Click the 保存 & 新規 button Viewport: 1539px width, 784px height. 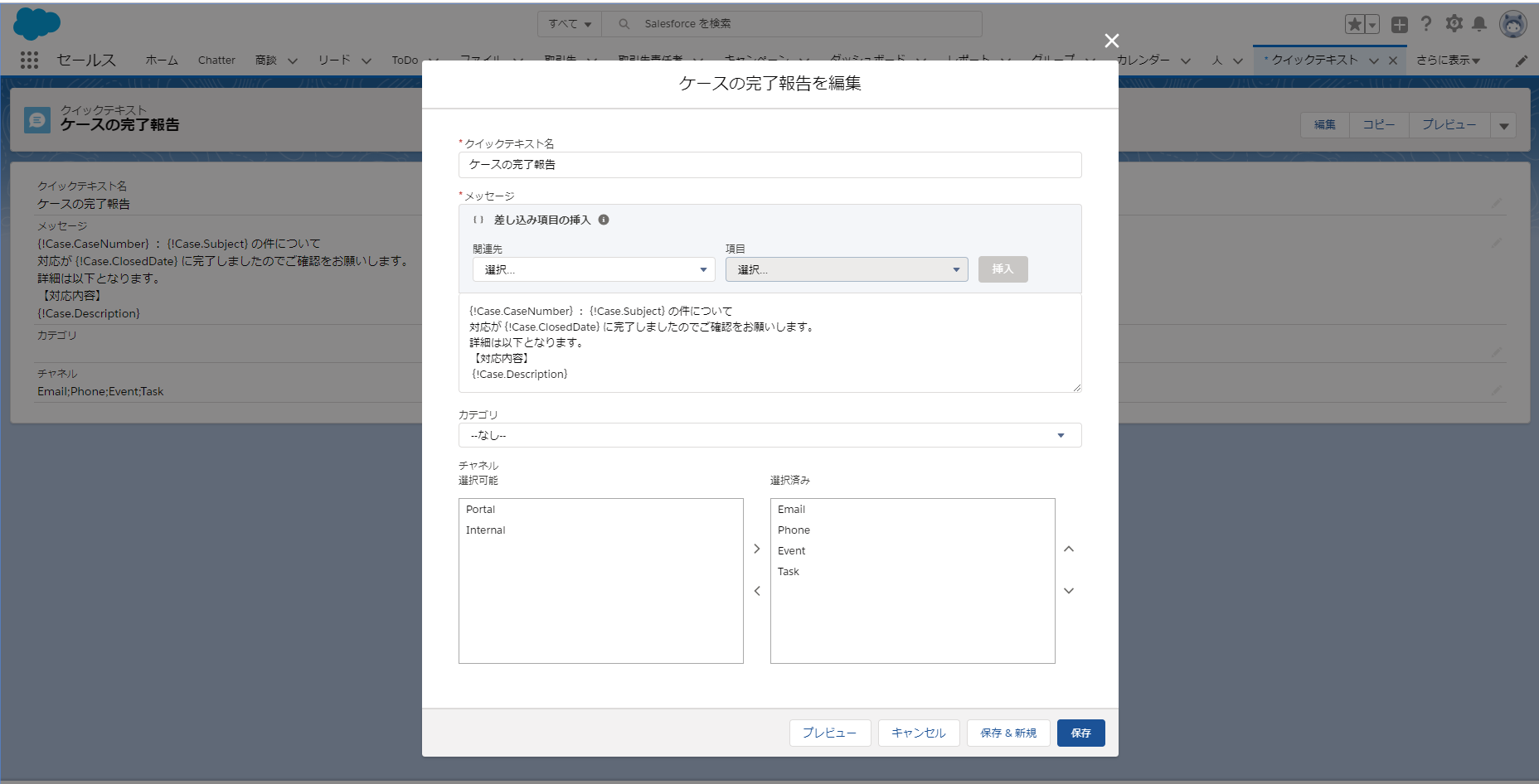click(x=1008, y=733)
